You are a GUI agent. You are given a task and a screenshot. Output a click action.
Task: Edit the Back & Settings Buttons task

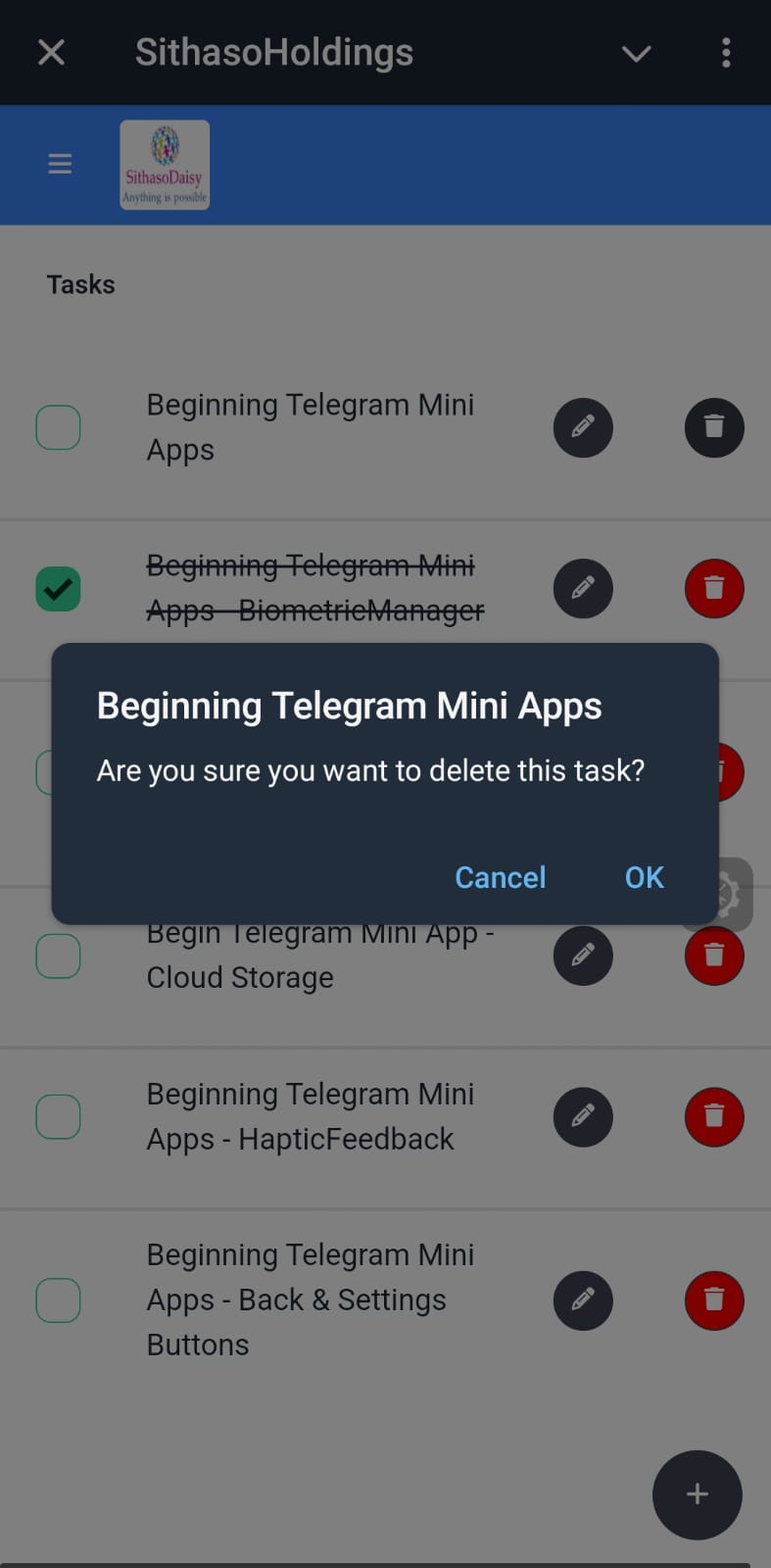point(583,1300)
